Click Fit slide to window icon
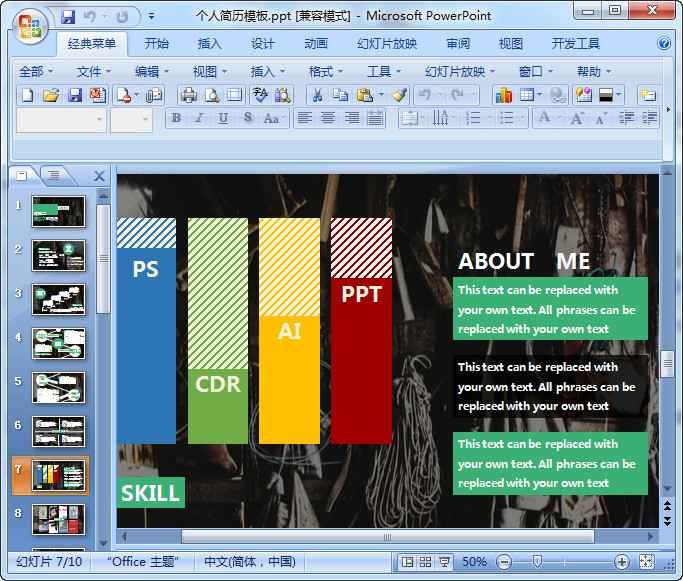 [x=646, y=562]
